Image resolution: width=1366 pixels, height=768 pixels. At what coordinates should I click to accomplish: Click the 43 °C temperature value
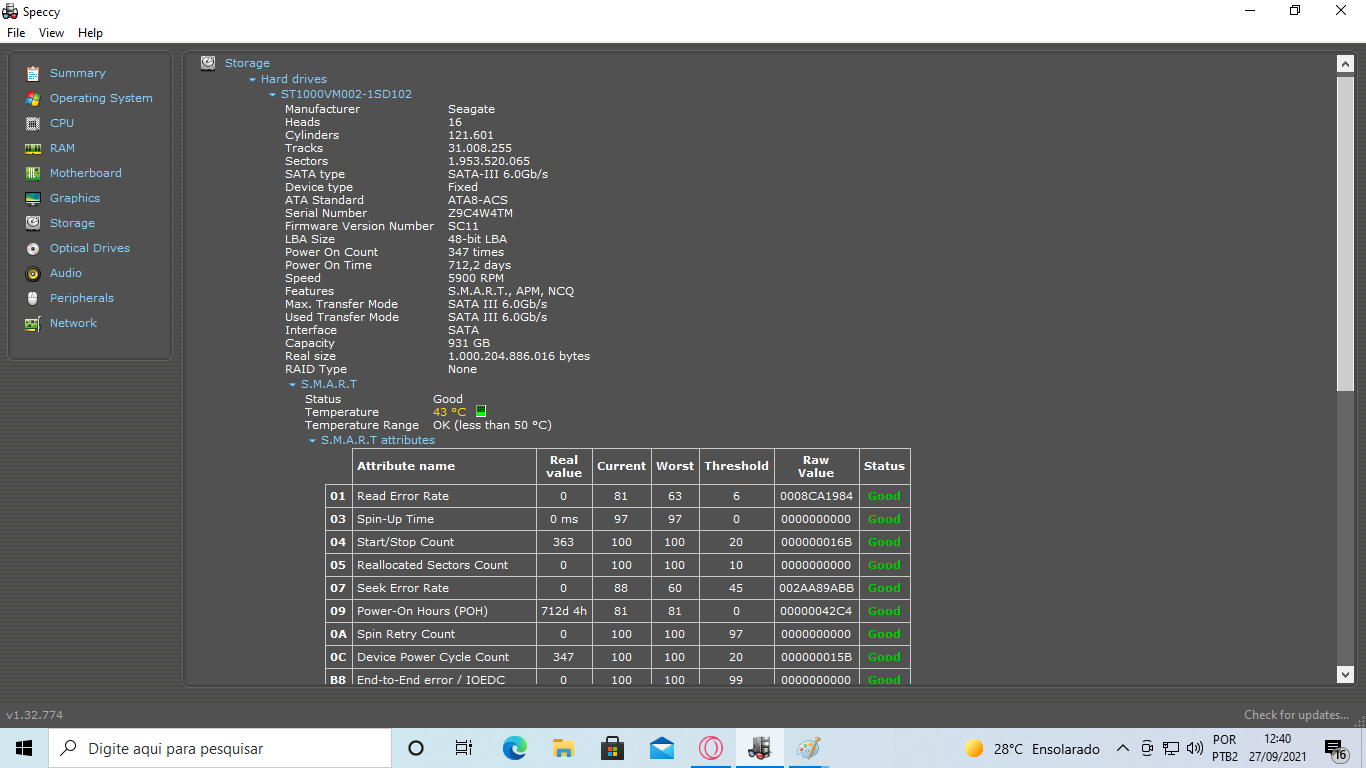click(x=450, y=412)
